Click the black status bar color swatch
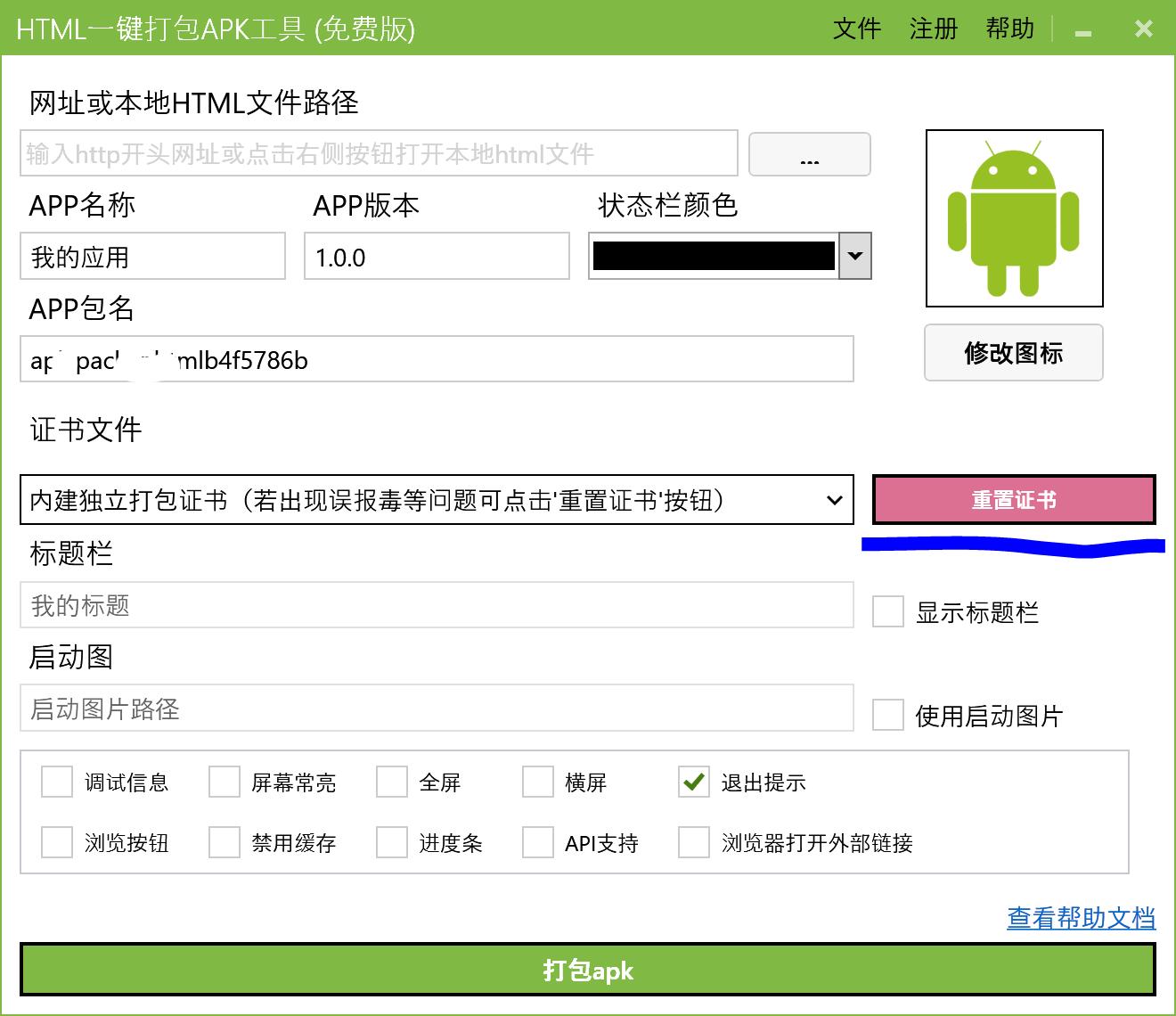 [x=713, y=257]
